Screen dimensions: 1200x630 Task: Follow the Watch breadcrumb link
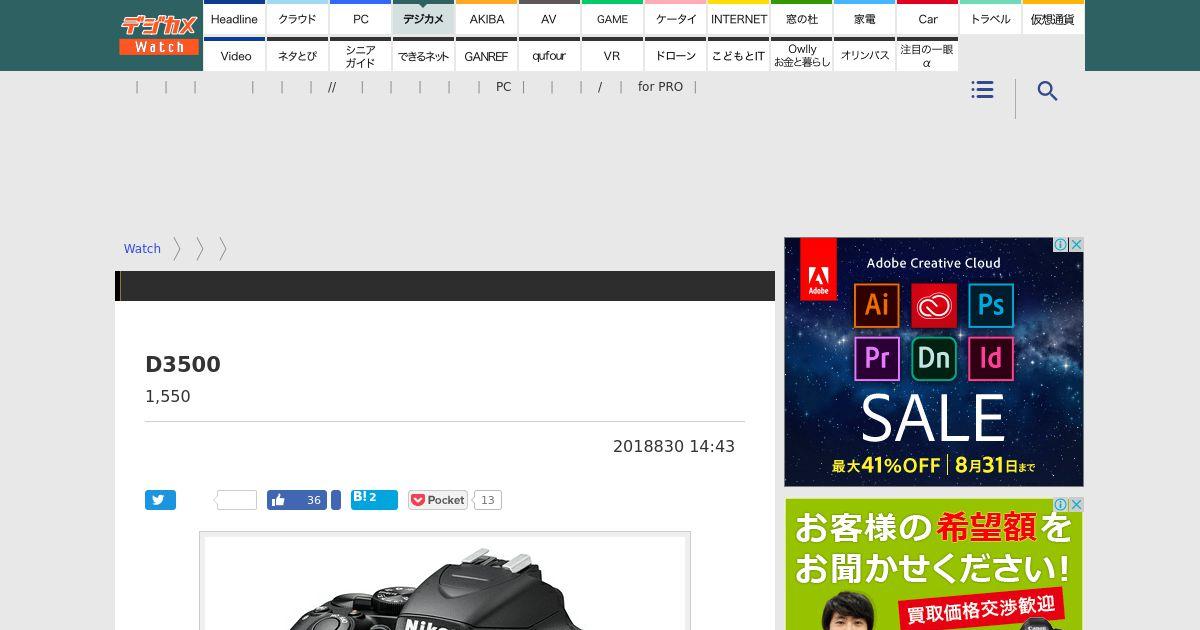(x=142, y=249)
